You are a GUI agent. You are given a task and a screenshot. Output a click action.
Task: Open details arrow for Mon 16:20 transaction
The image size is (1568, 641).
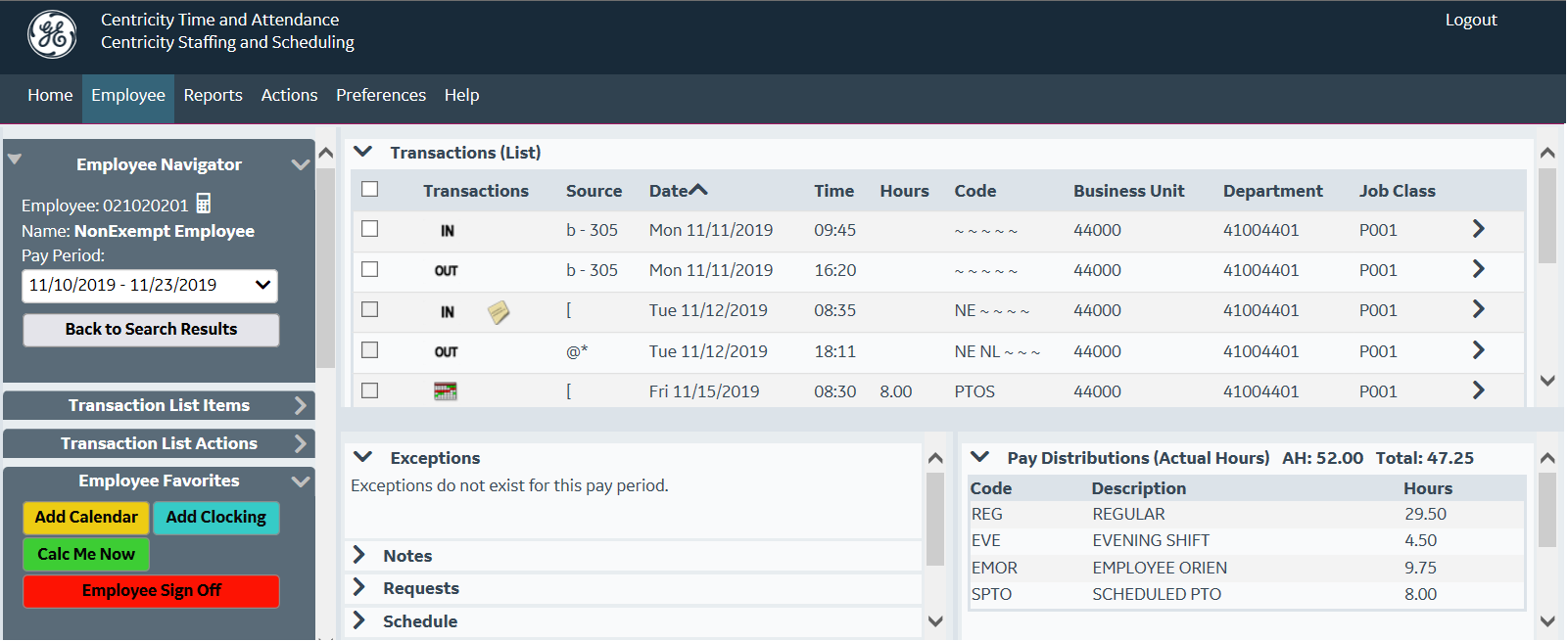[1478, 269]
